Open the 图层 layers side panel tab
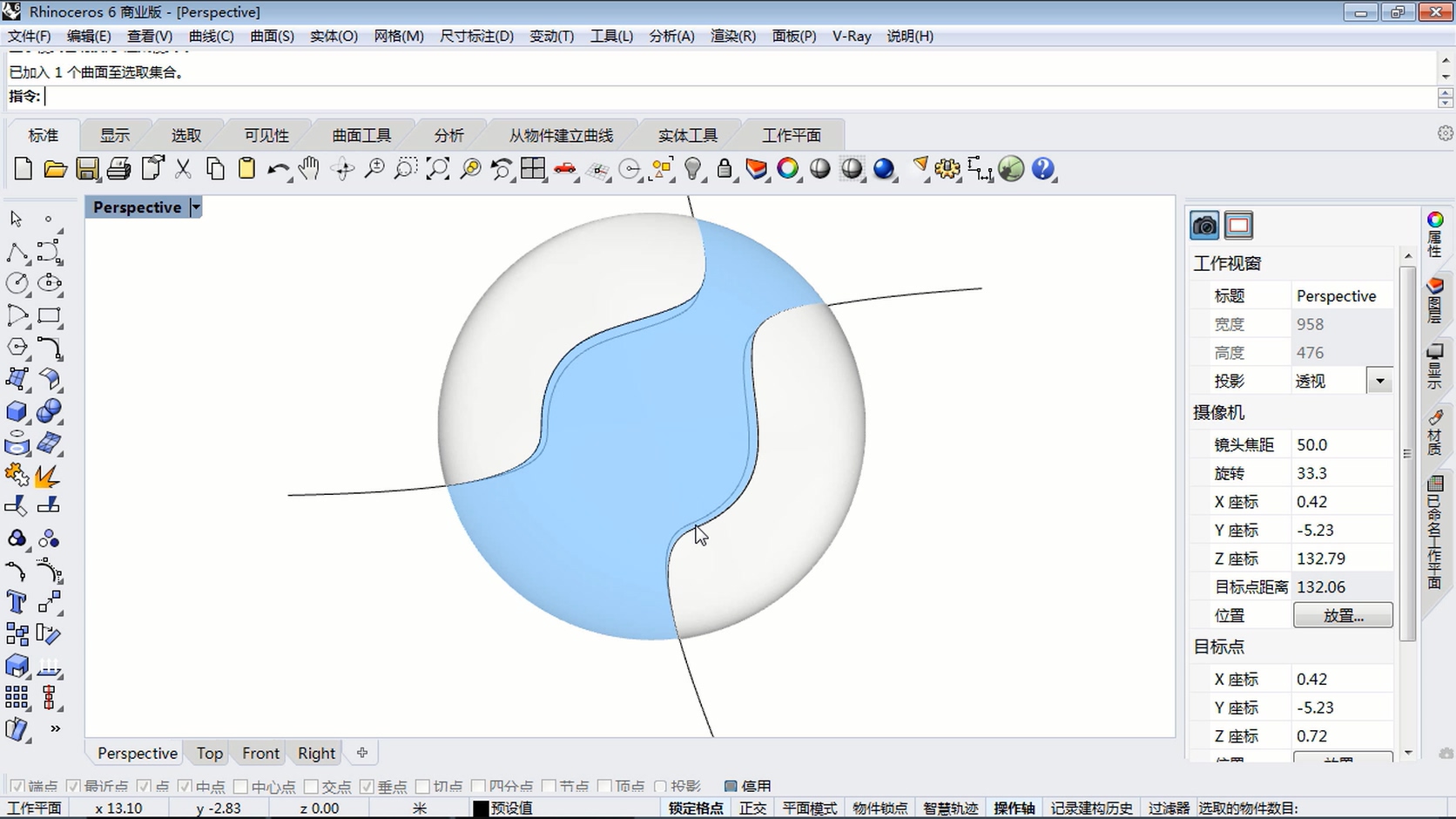Viewport: 1456px width, 819px height. (1435, 300)
